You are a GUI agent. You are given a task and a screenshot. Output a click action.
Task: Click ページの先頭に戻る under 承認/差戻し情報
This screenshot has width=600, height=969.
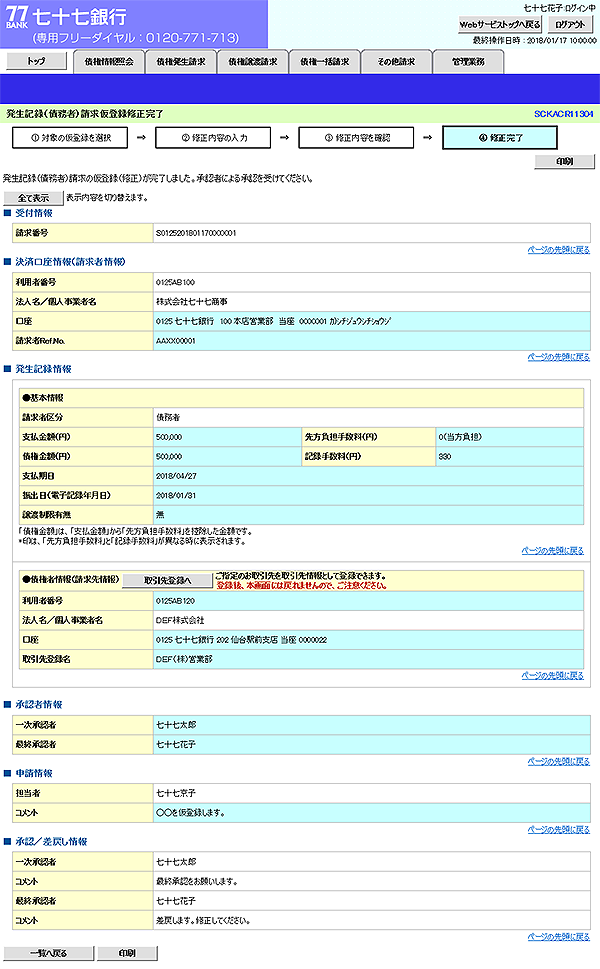click(559, 937)
